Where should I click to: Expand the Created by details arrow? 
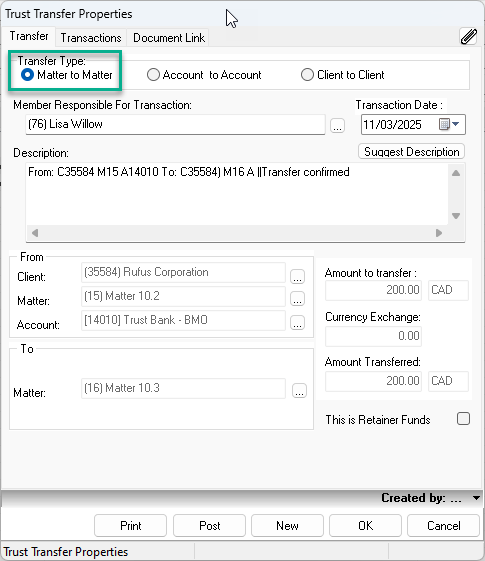pyautogui.click(x=476, y=498)
